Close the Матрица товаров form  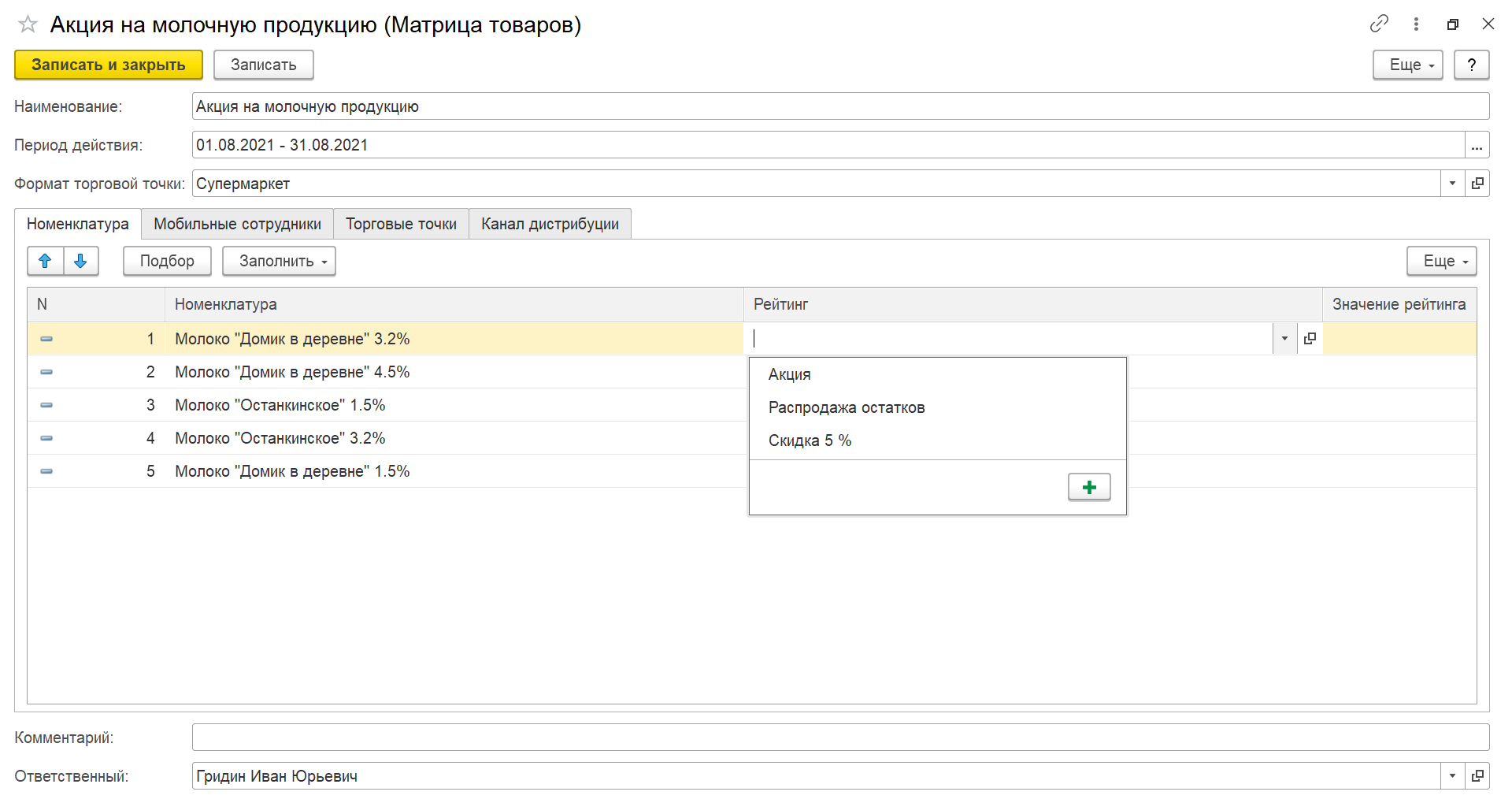[x=1488, y=24]
